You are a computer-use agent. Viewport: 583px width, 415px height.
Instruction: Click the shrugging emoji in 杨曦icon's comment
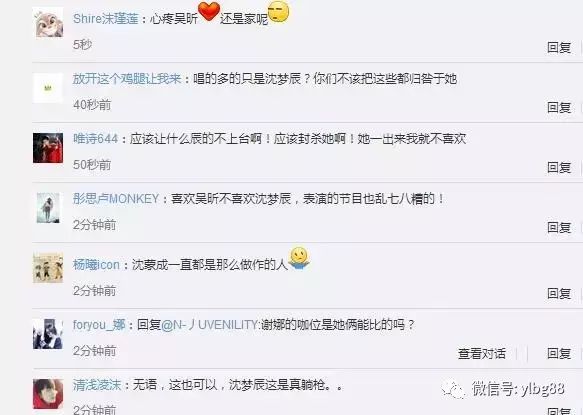click(299, 258)
